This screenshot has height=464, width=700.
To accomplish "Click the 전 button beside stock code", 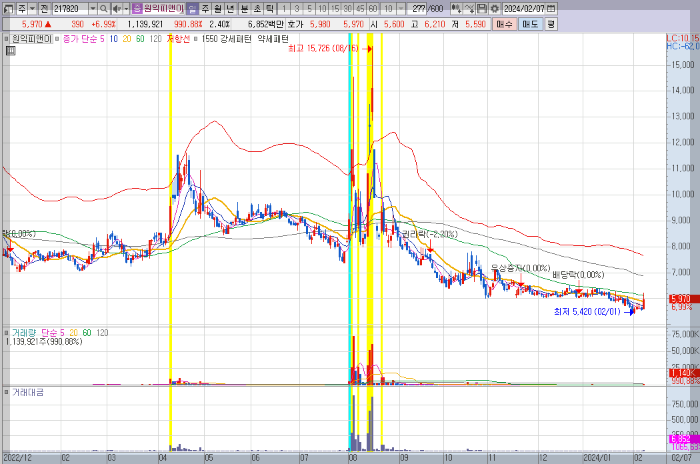I will pyautogui.click(x=44, y=8).
